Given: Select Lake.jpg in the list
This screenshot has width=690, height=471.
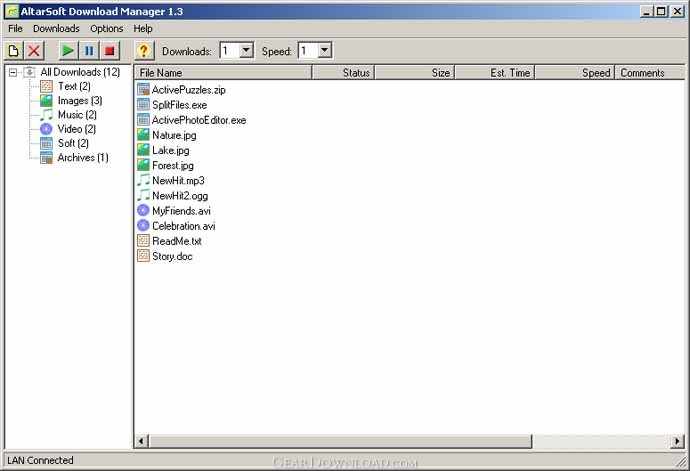Looking at the screenshot, I should [171, 151].
